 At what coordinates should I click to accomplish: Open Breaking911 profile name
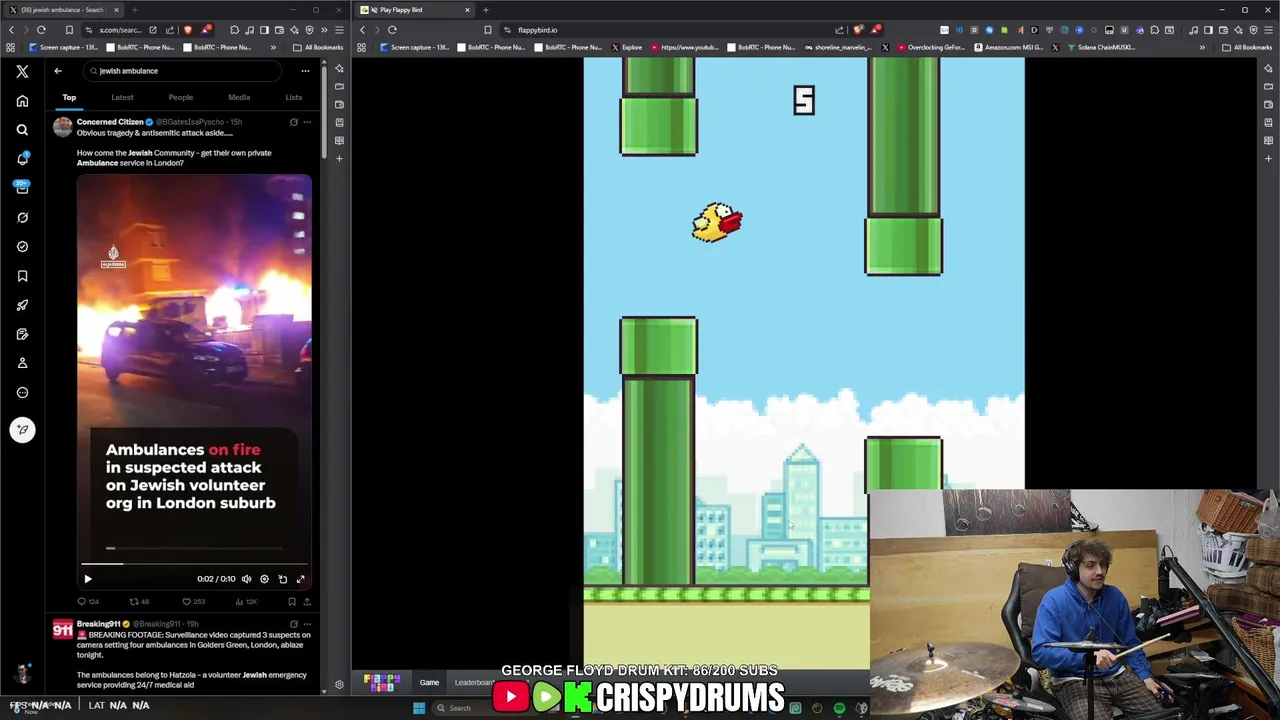[x=98, y=624]
